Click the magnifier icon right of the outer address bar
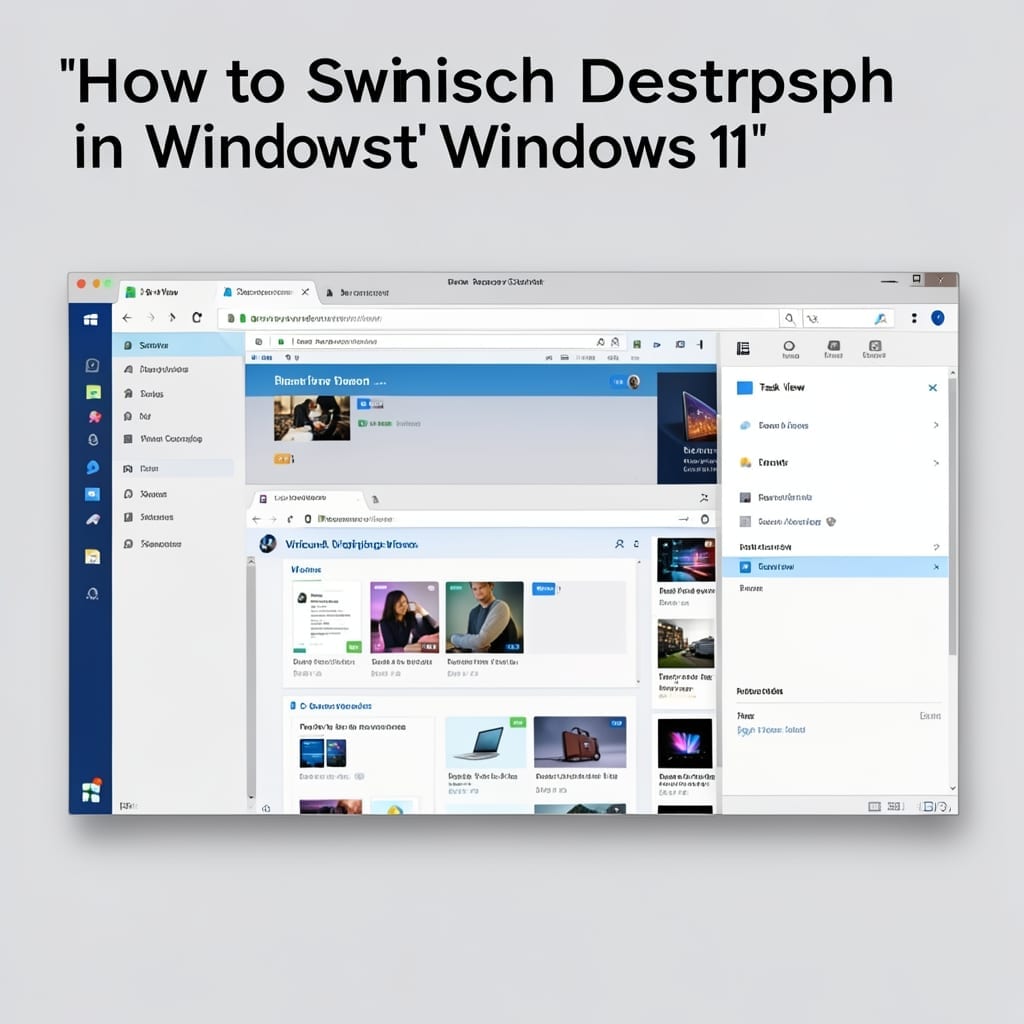Screen dimensions: 1024x1024 click(790, 319)
